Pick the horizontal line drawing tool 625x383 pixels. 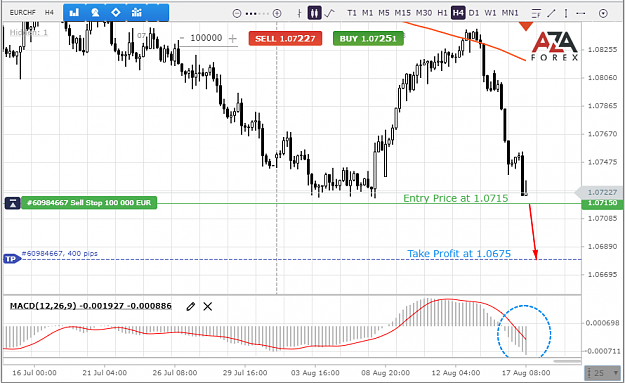pos(581,14)
